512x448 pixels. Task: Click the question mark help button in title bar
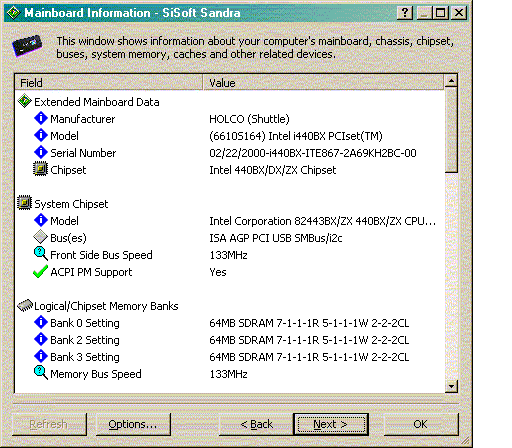[404, 13]
